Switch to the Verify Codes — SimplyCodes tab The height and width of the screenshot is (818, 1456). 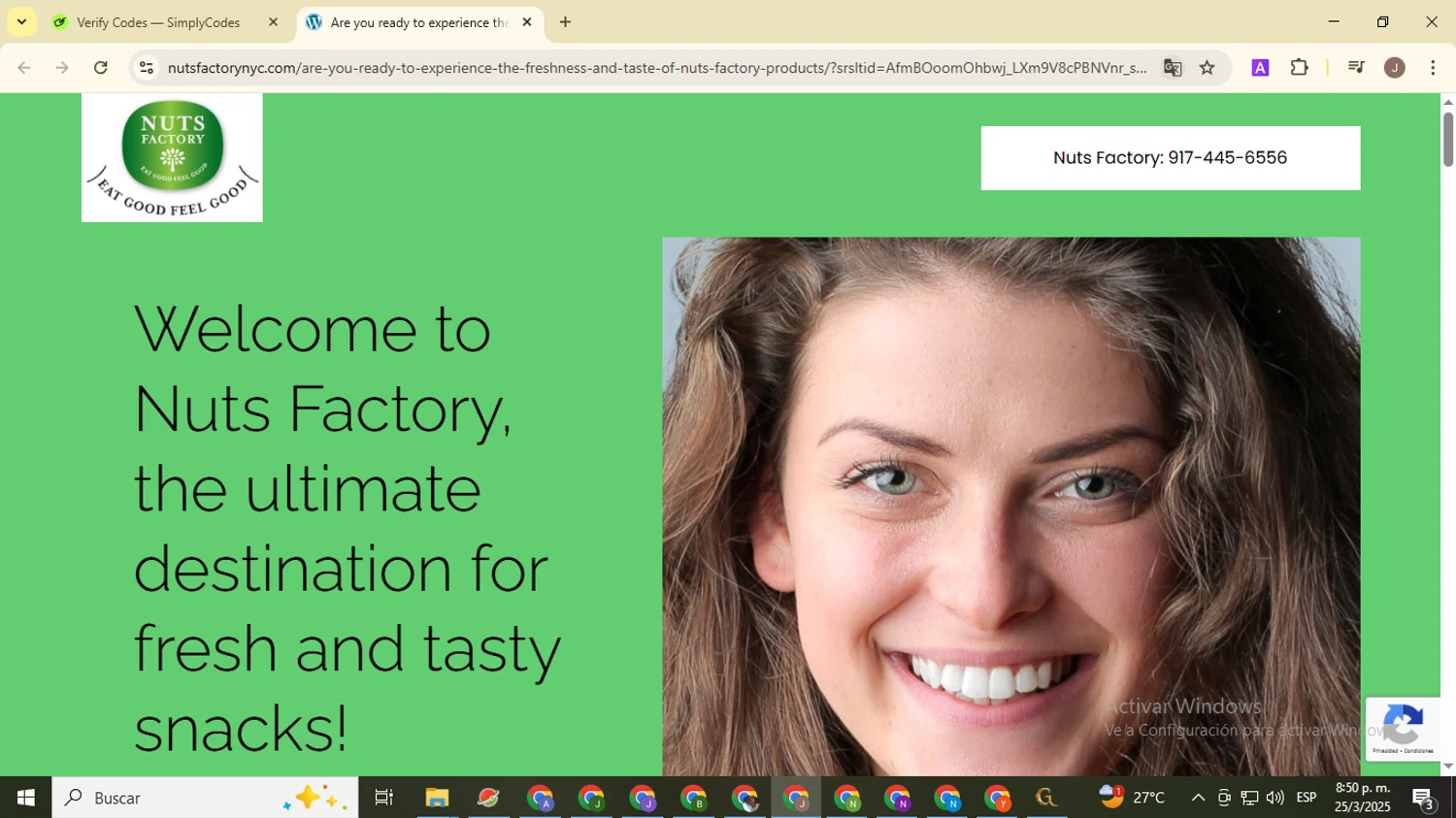pyautogui.click(x=158, y=22)
